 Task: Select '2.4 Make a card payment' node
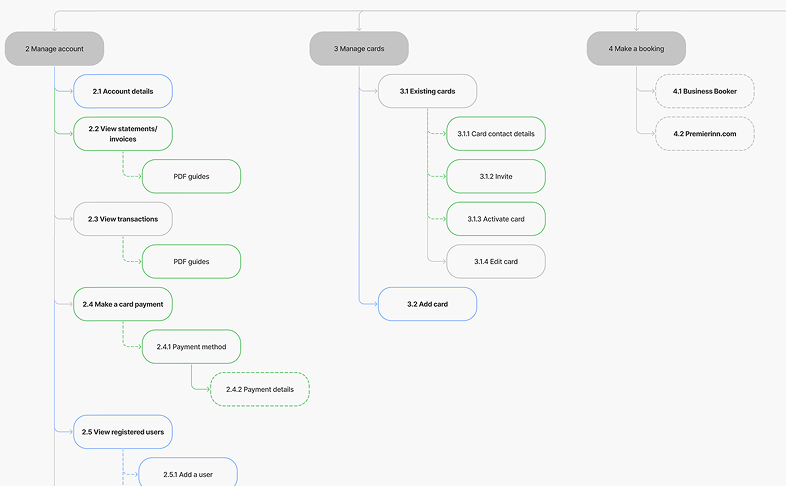pyautogui.click(x=123, y=304)
